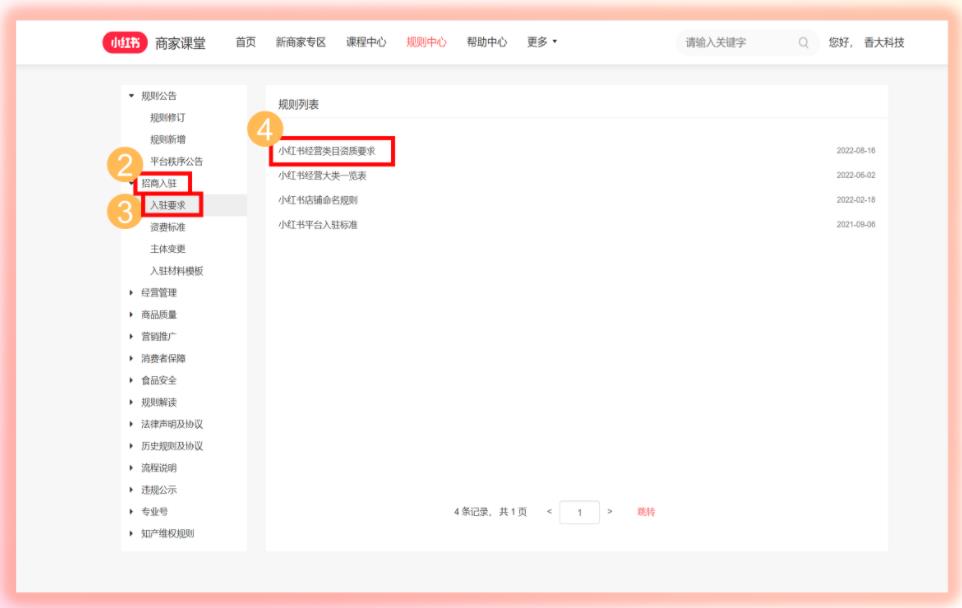Expand the 消费者保障 section
This screenshot has height=608, width=962.
163,358
